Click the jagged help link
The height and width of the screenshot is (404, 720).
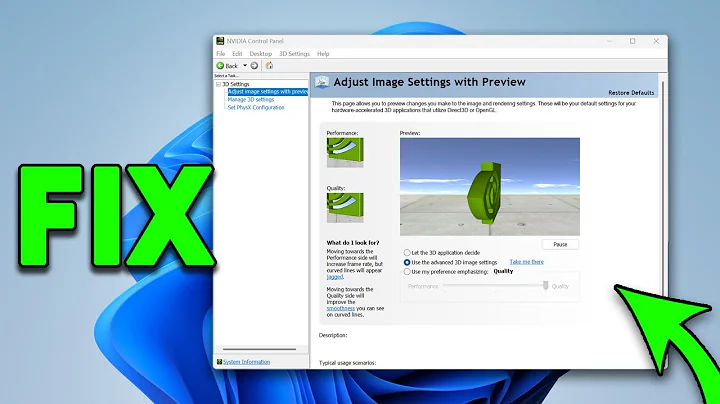[x=335, y=277]
